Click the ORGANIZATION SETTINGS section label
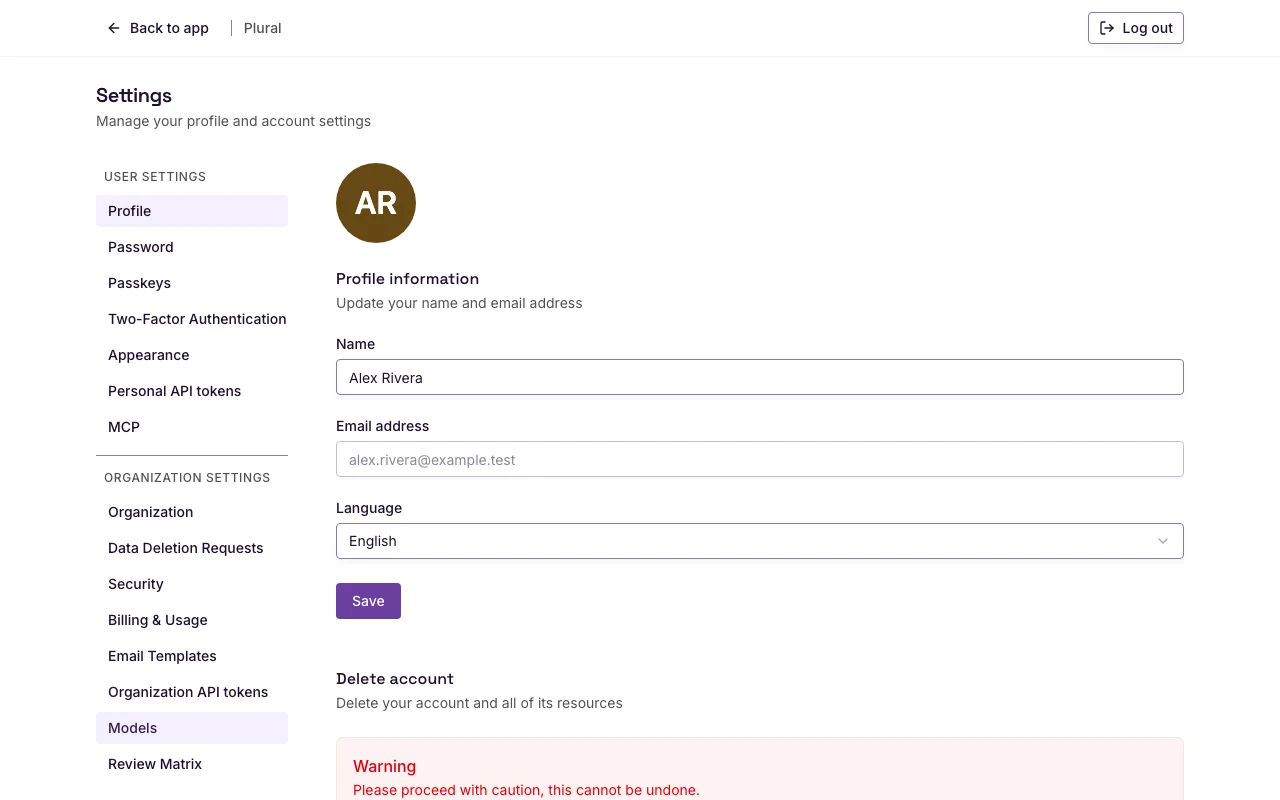 [187, 478]
